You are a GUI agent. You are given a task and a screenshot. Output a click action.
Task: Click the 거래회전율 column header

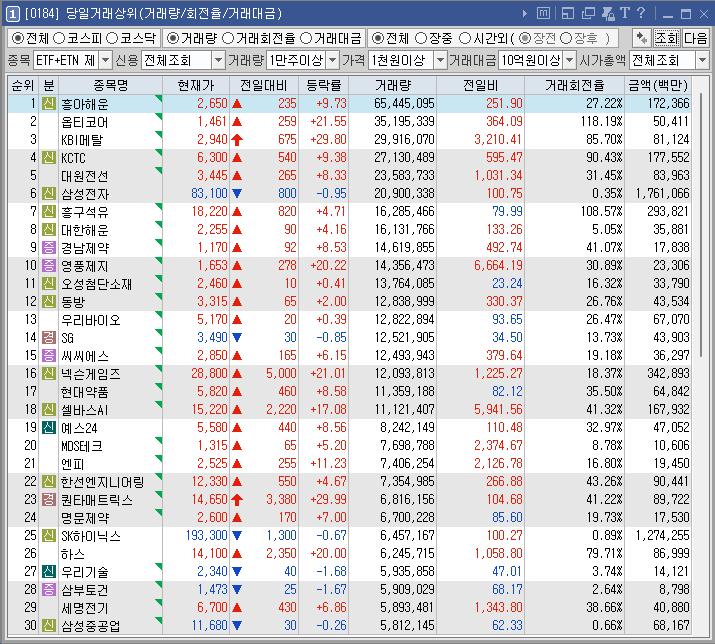[574, 85]
